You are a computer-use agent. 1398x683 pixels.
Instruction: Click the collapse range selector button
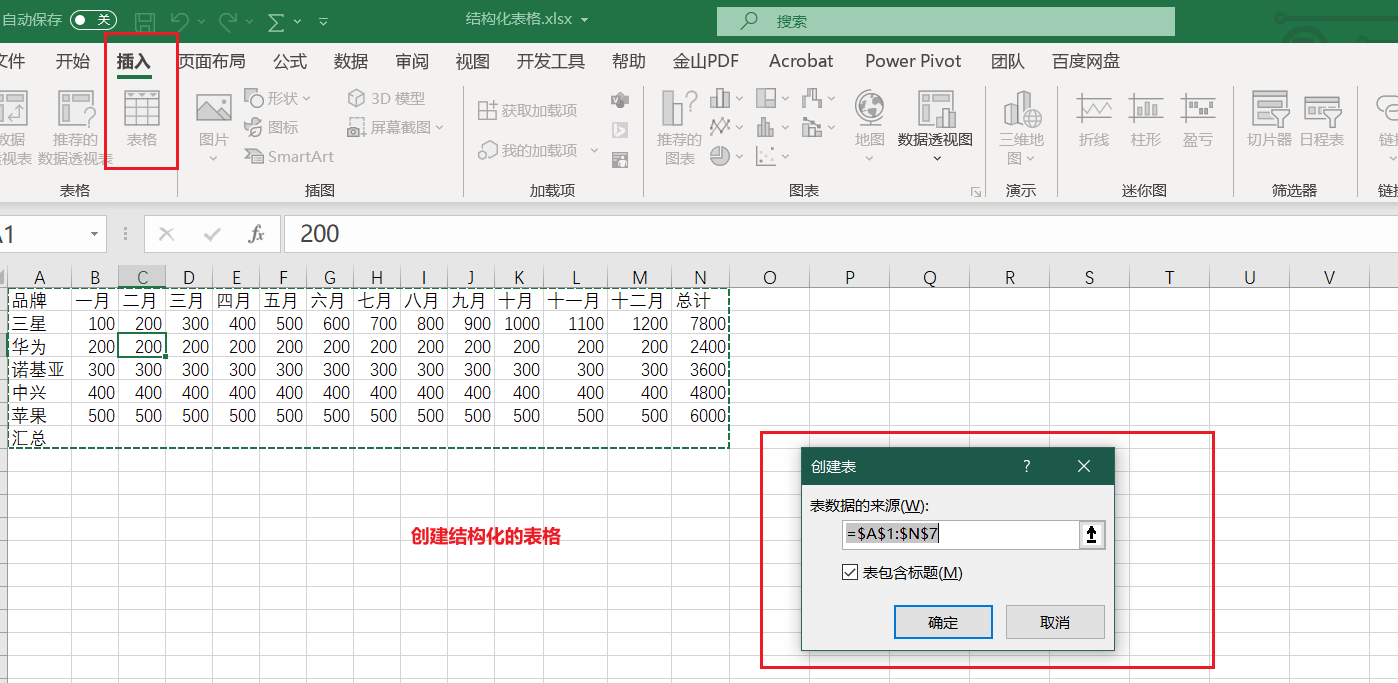1091,535
